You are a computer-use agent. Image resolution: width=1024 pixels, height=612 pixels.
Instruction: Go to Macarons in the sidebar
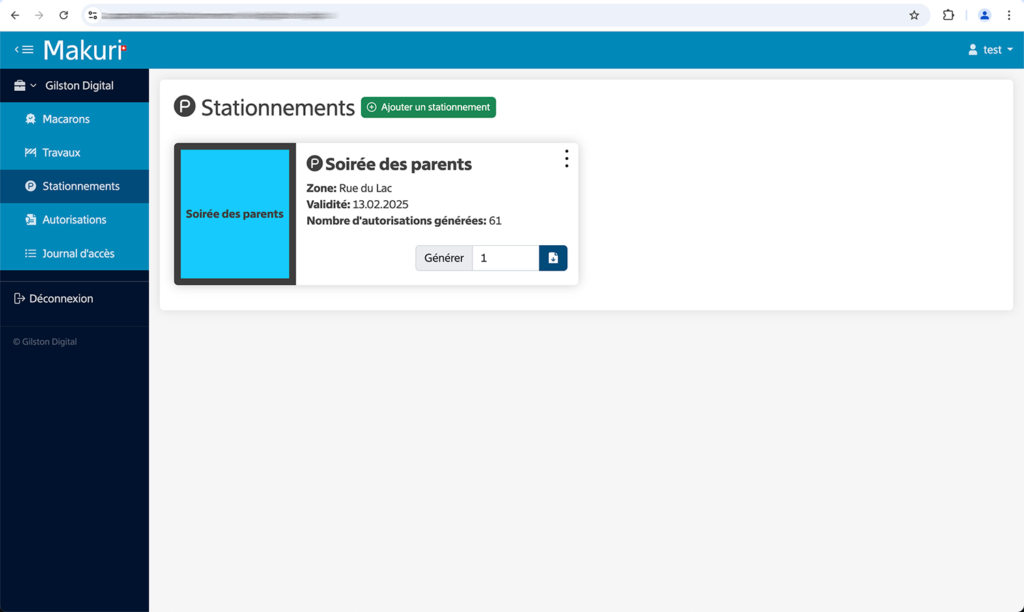[x=66, y=119]
